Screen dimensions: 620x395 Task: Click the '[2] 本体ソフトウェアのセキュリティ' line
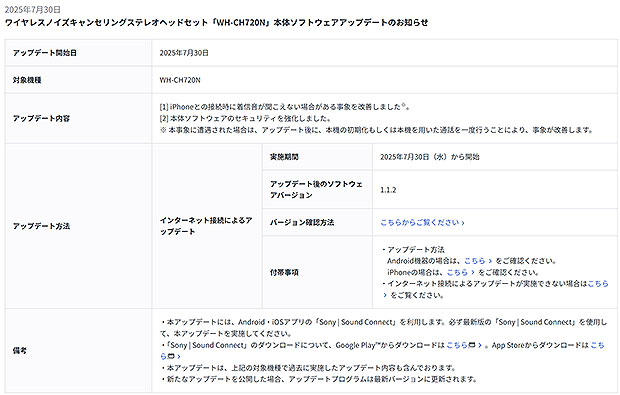245,118
